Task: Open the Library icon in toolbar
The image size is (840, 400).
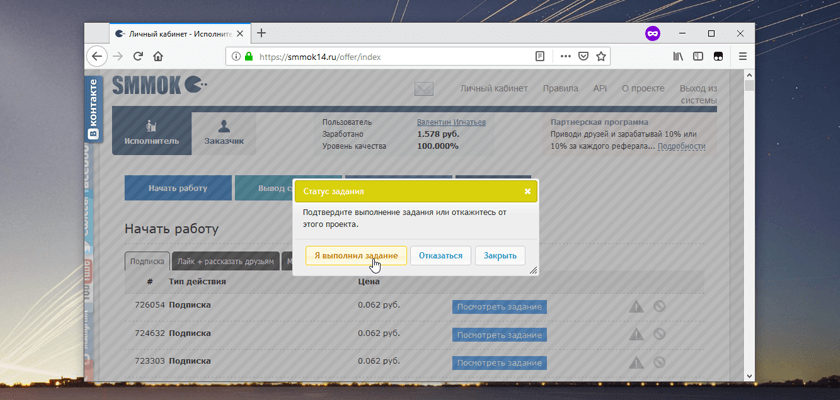Action: [678, 56]
